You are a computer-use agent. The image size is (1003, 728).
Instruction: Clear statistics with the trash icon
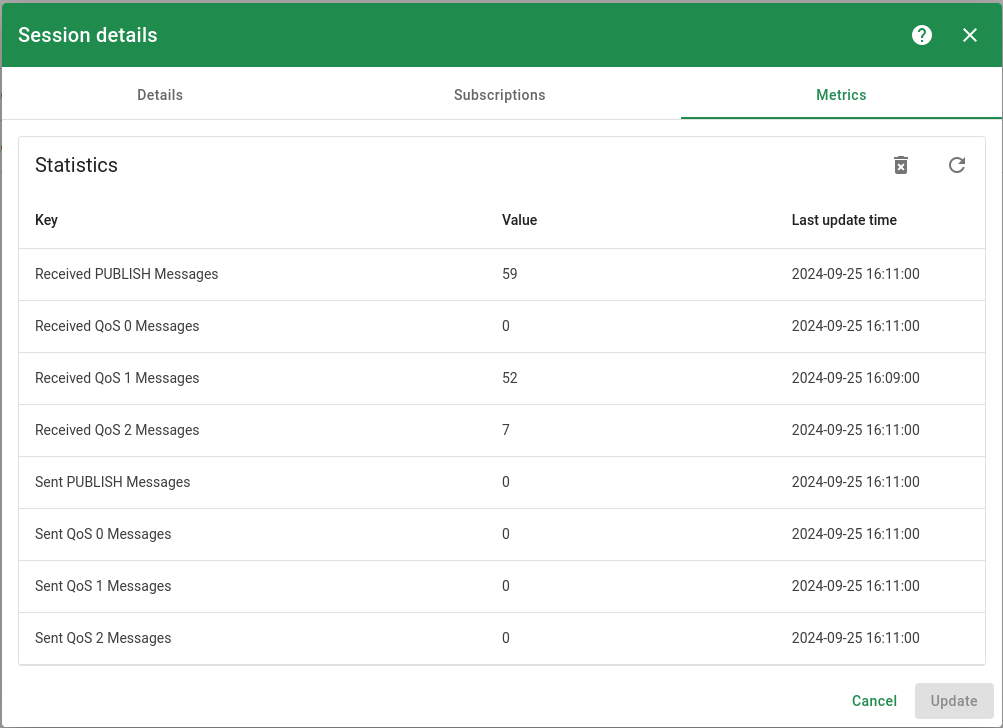(901, 165)
